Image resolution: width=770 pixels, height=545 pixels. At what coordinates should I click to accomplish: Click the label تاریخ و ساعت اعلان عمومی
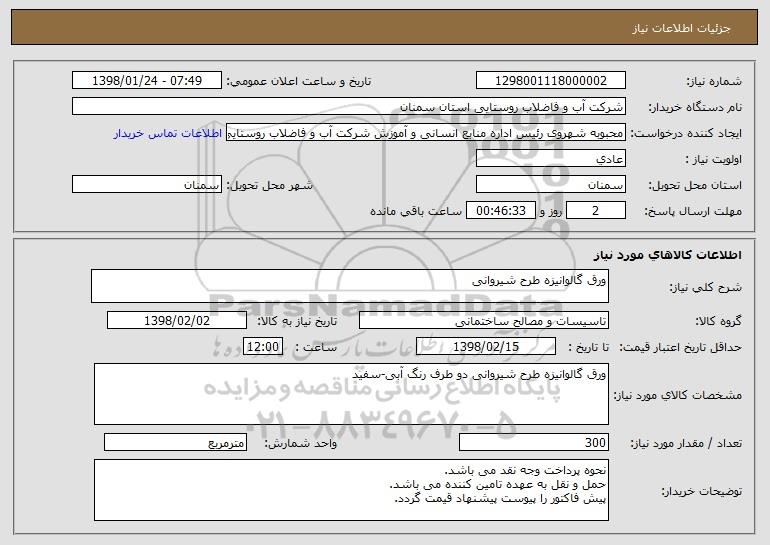299,82
